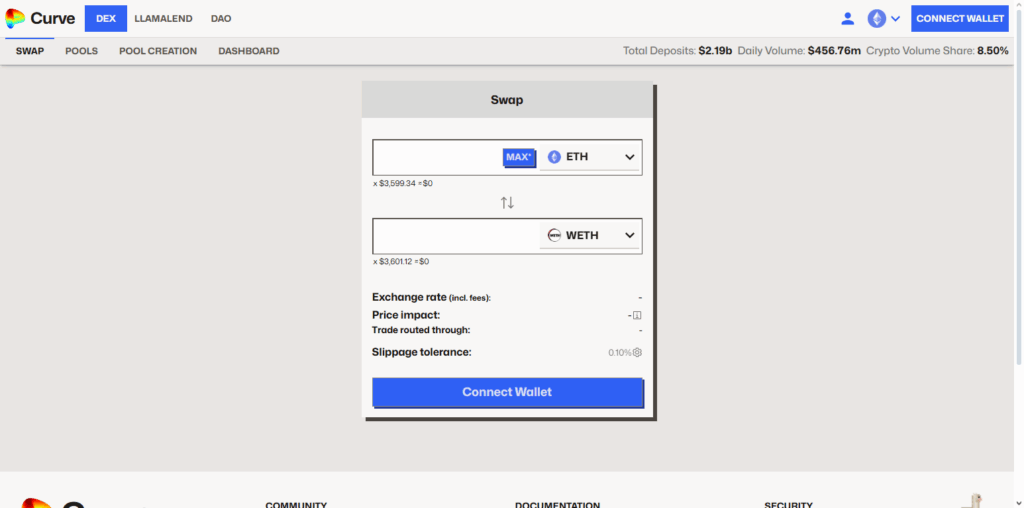Open the user profile icon

[x=847, y=18]
